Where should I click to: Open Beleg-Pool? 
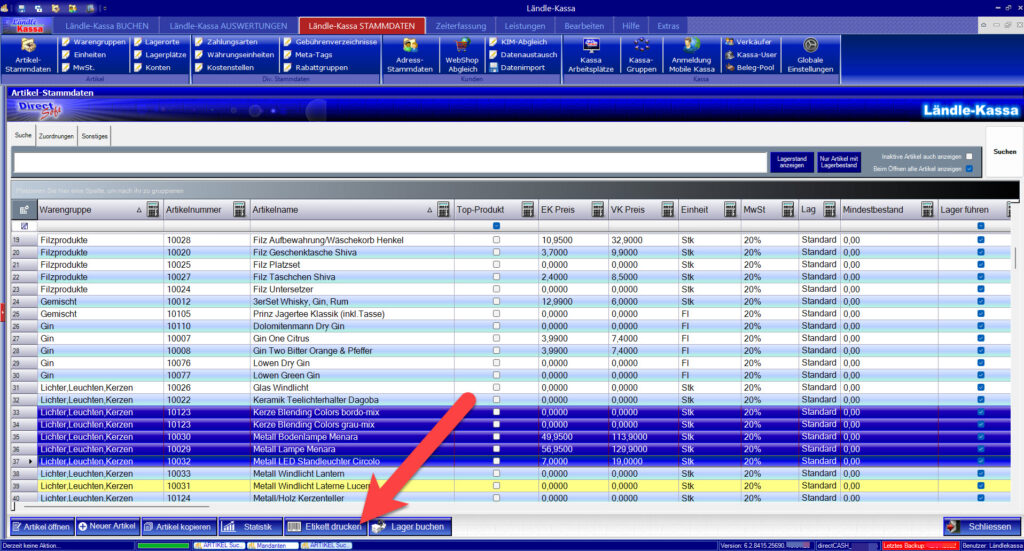[750, 68]
